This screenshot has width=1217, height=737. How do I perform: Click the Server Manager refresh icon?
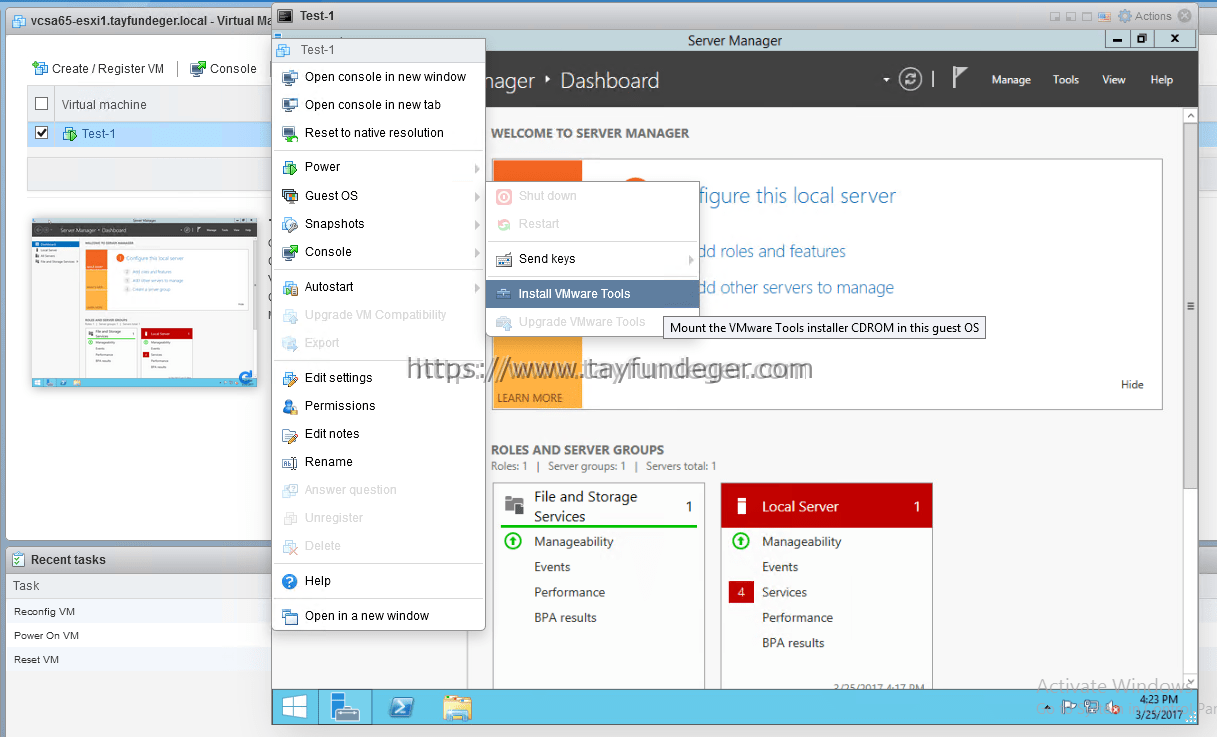910,80
